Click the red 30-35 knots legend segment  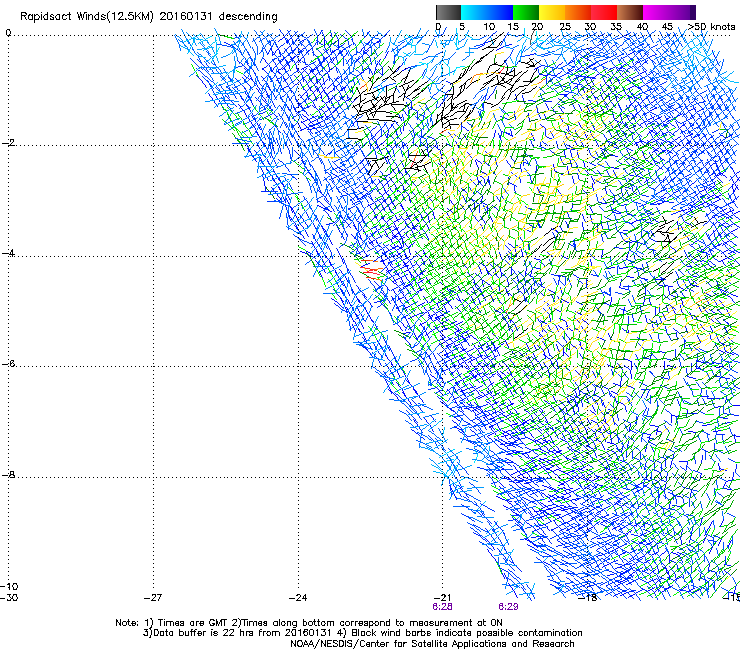[604, 12]
